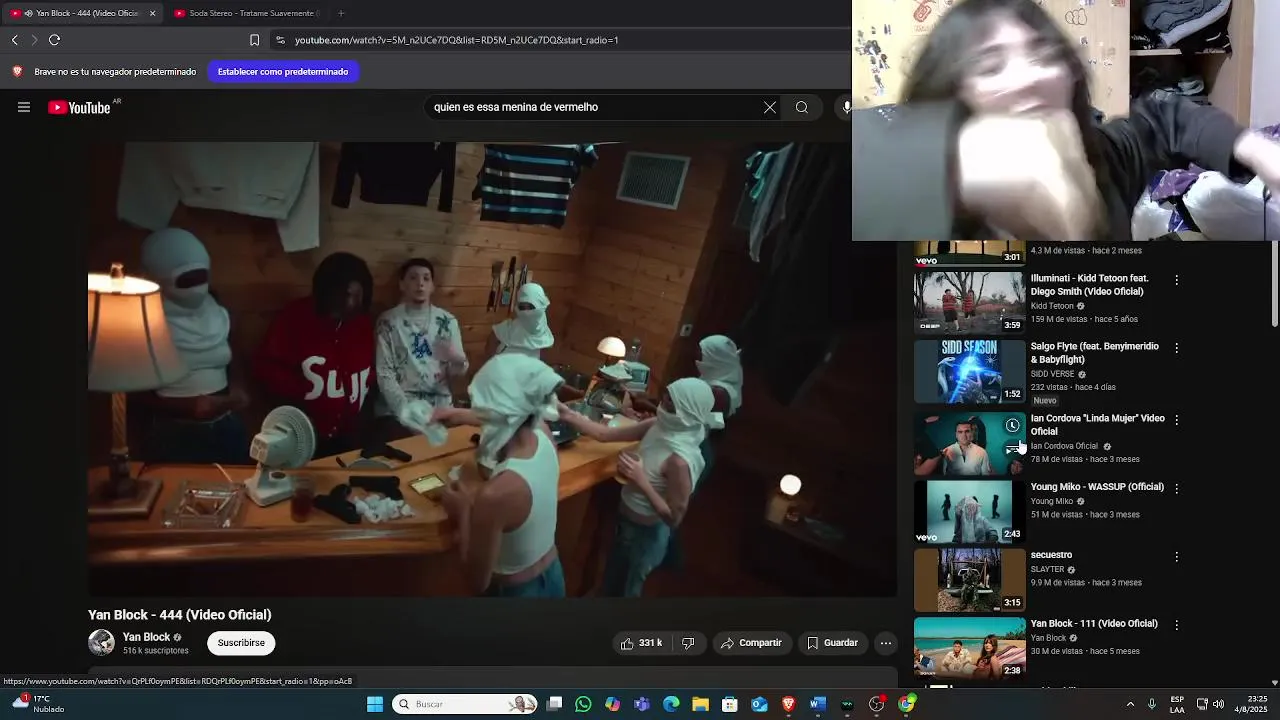Open Salgo Flyte SIDD SEASON thumbnail
The height and width of the screenshot is (720, 1280).
pyautogui.click(x=969, y=370)
